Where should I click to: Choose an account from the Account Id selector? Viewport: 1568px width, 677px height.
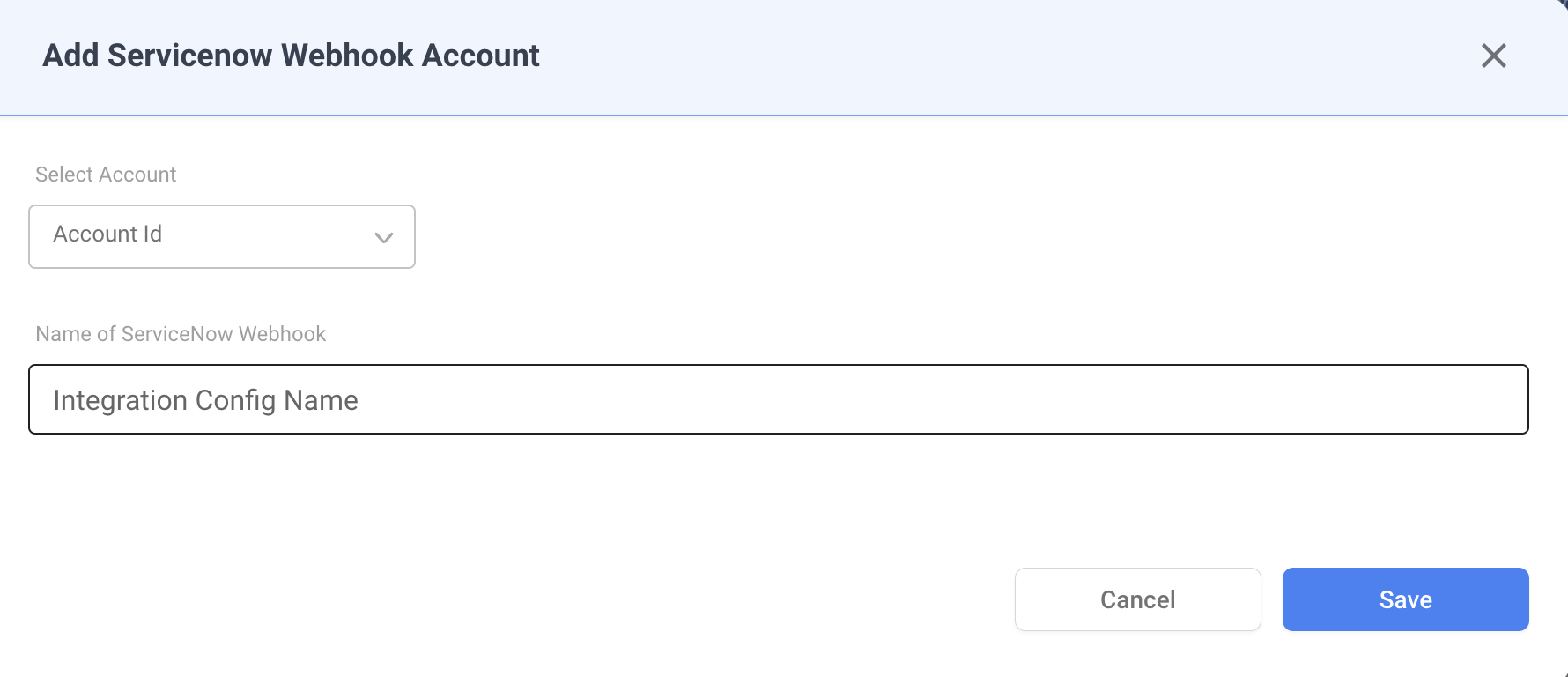tap(221, 236)
